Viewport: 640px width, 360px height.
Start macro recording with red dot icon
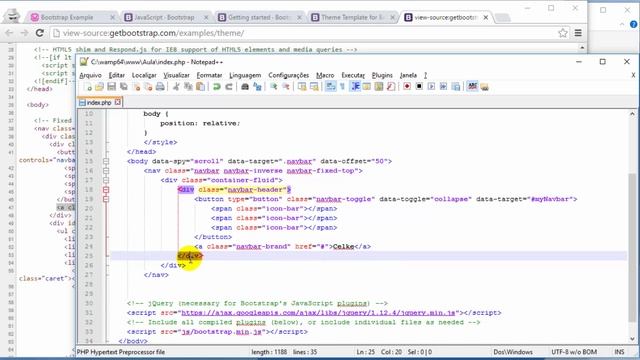(407, 87)
